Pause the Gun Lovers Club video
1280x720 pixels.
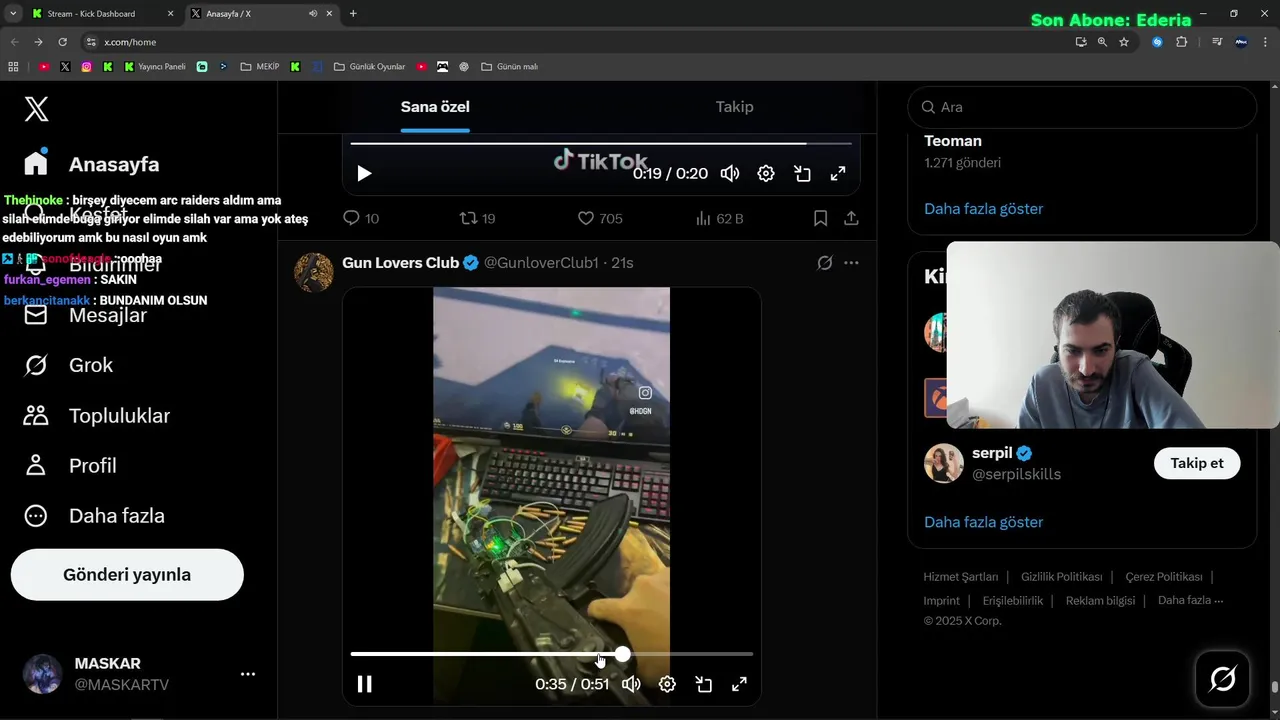point(365,684)
